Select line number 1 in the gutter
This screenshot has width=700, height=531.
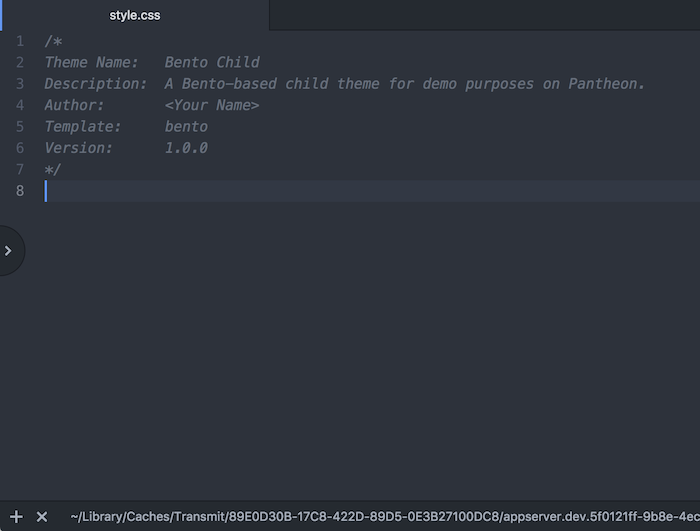(20, 41)
